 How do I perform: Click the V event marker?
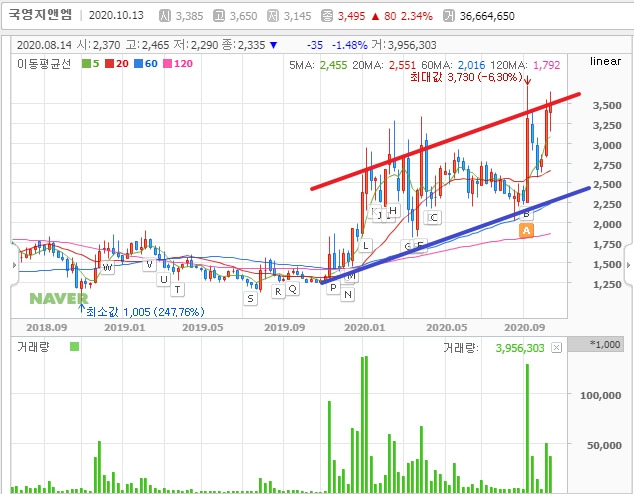[150, 265]
